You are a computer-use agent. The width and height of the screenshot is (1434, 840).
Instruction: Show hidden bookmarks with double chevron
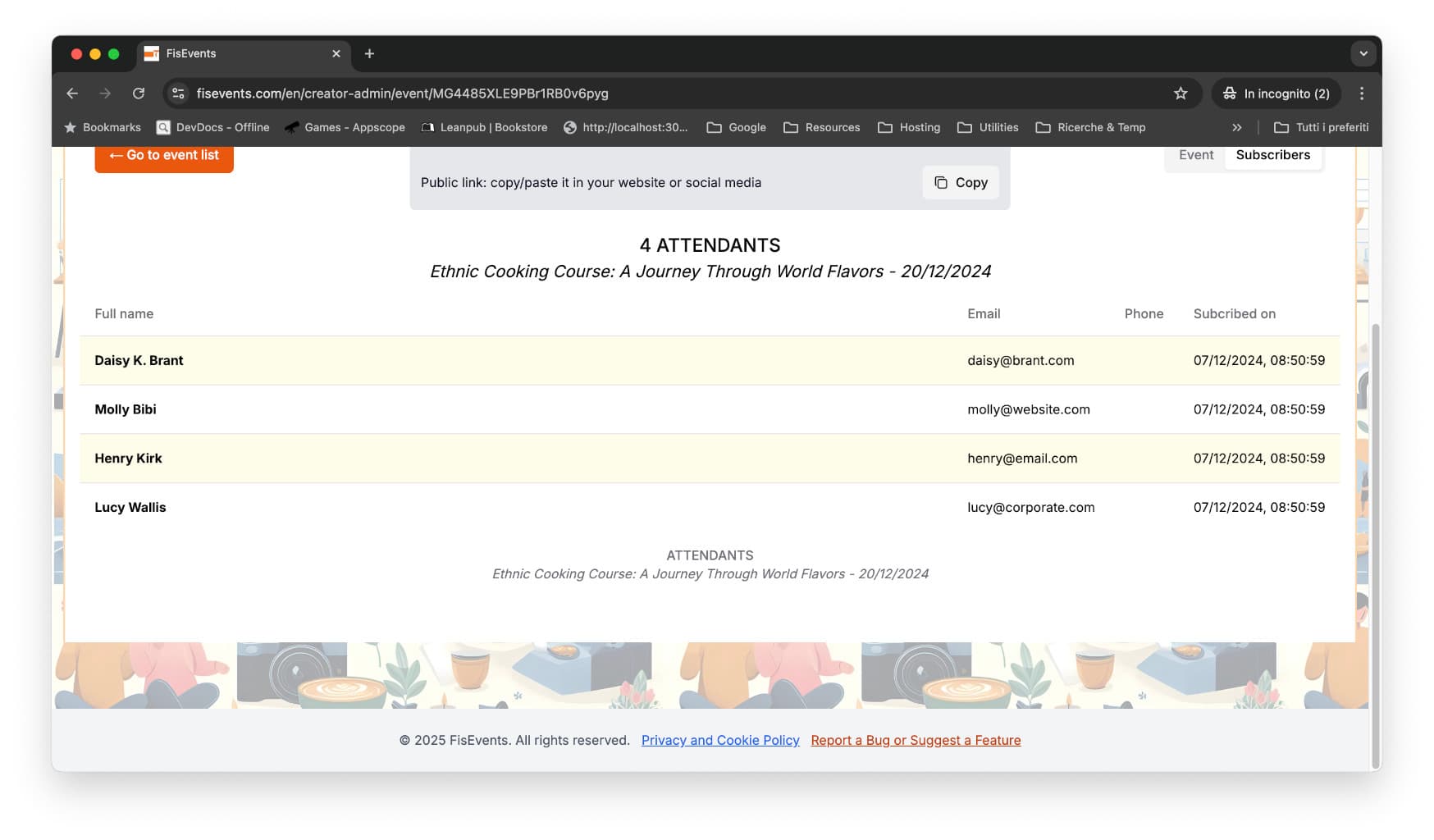(x=1237, y=127)
